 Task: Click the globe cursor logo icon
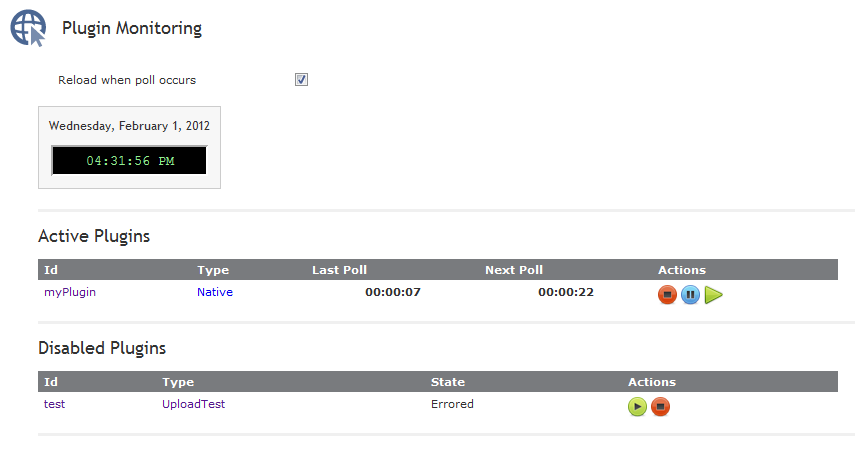(28, 28)
